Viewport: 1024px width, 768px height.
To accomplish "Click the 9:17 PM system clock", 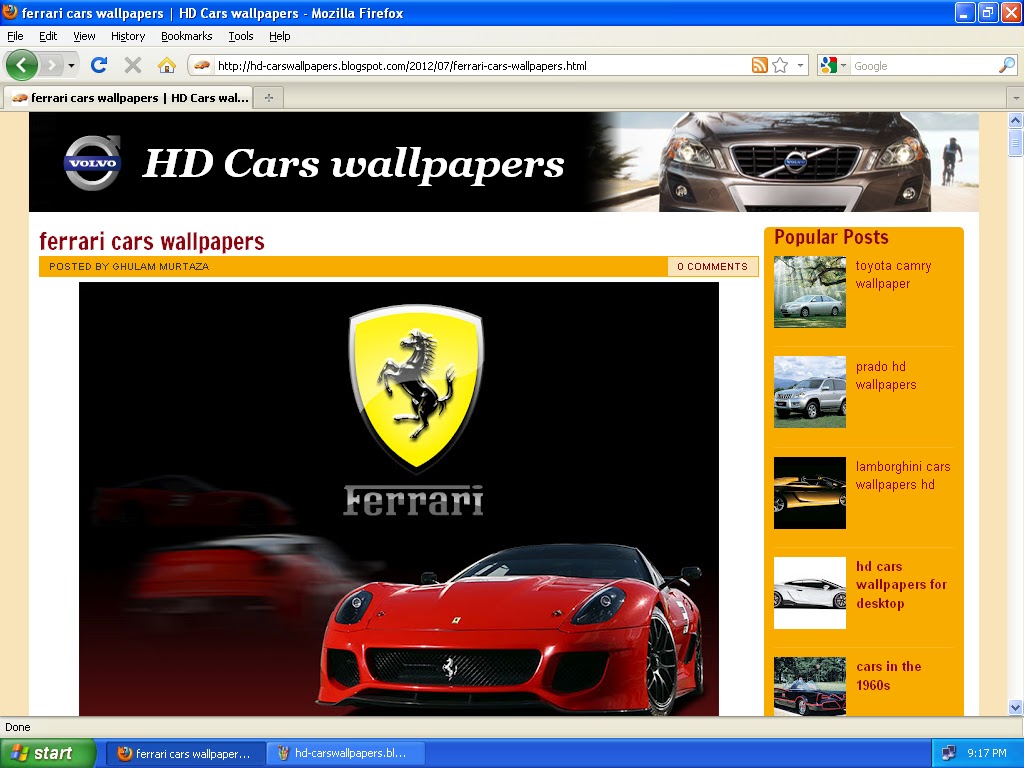I will point(987,753).
